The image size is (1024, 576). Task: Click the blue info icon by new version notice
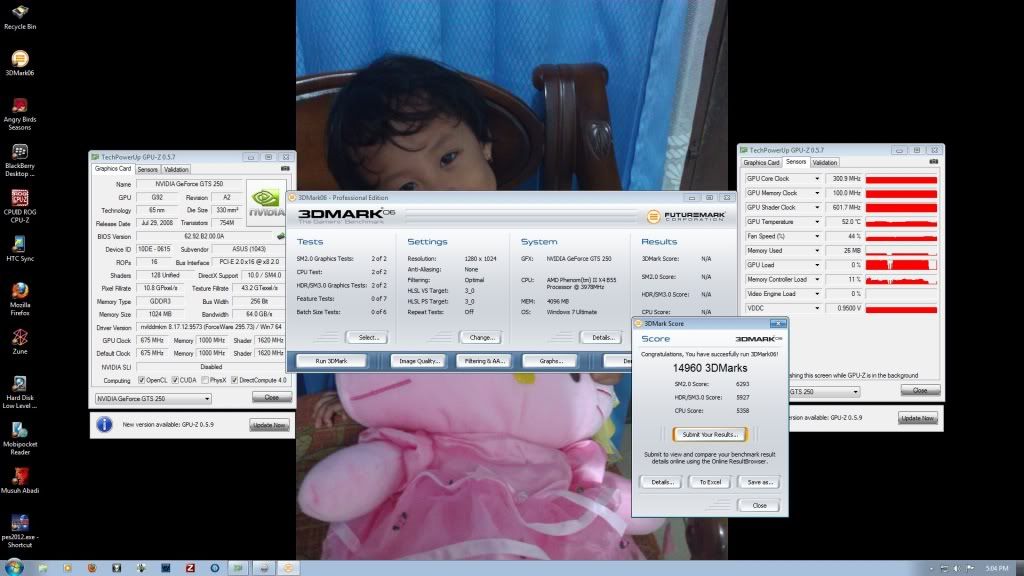pyautogui.click(x=104, y=424)
